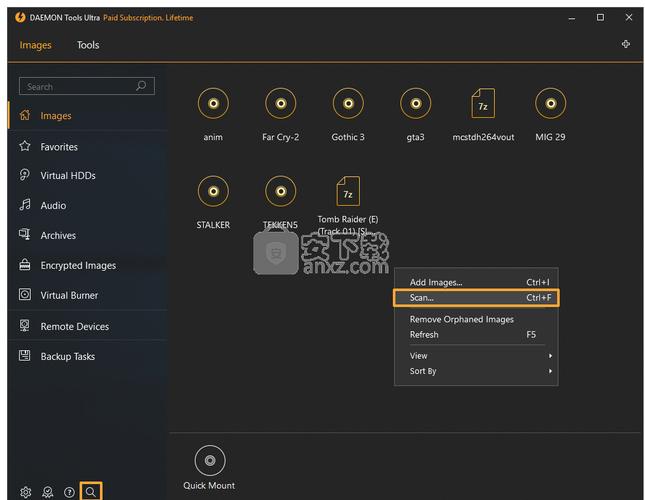Screen dimensions: 645x500
Task: Close the DAEMON Tools window
Action: [629, 17]
